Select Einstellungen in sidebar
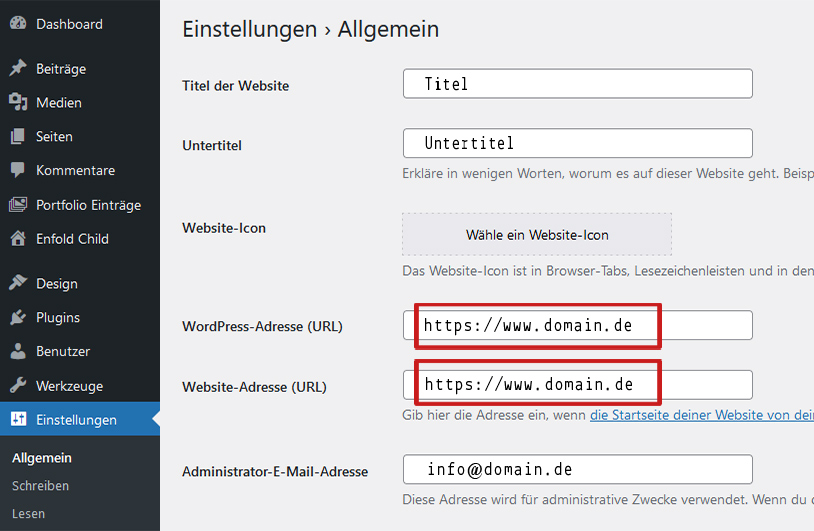This screenshot has height=531, width=814. (80, 419)
